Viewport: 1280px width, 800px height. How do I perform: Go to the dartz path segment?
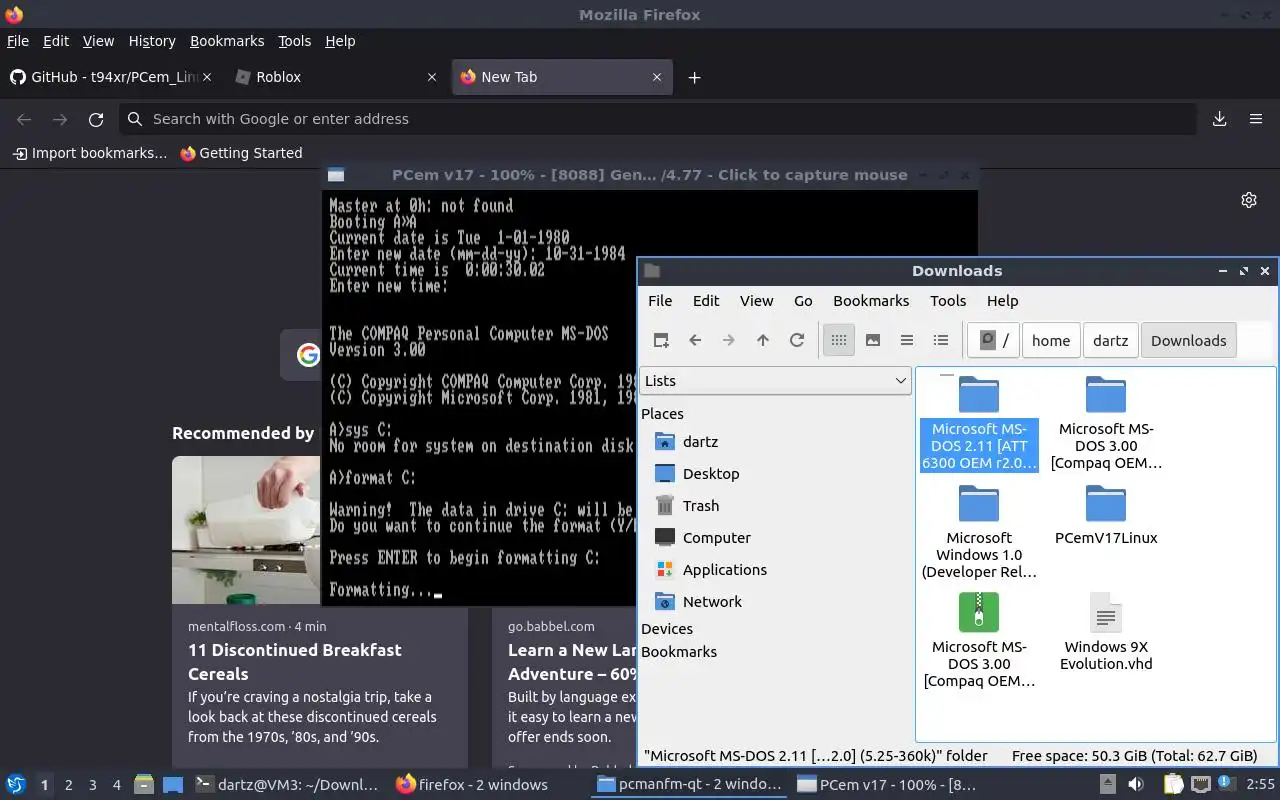(1110, 340)
